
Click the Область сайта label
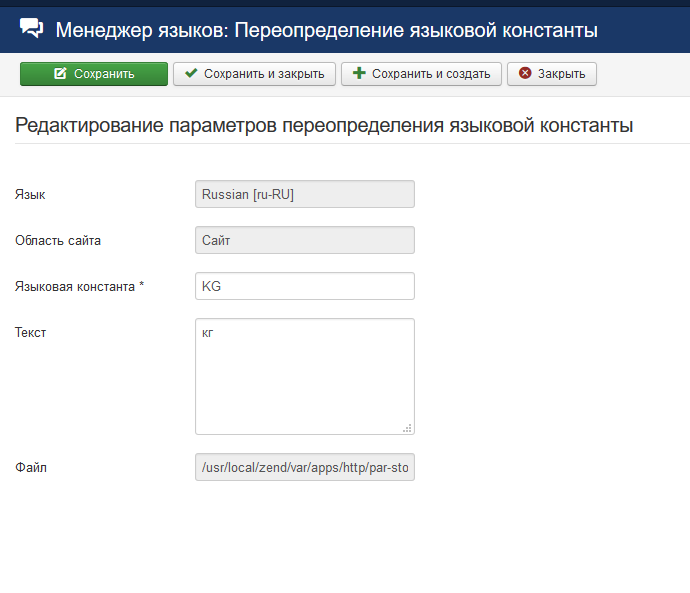pyautogui.click(x=58, y=241)
